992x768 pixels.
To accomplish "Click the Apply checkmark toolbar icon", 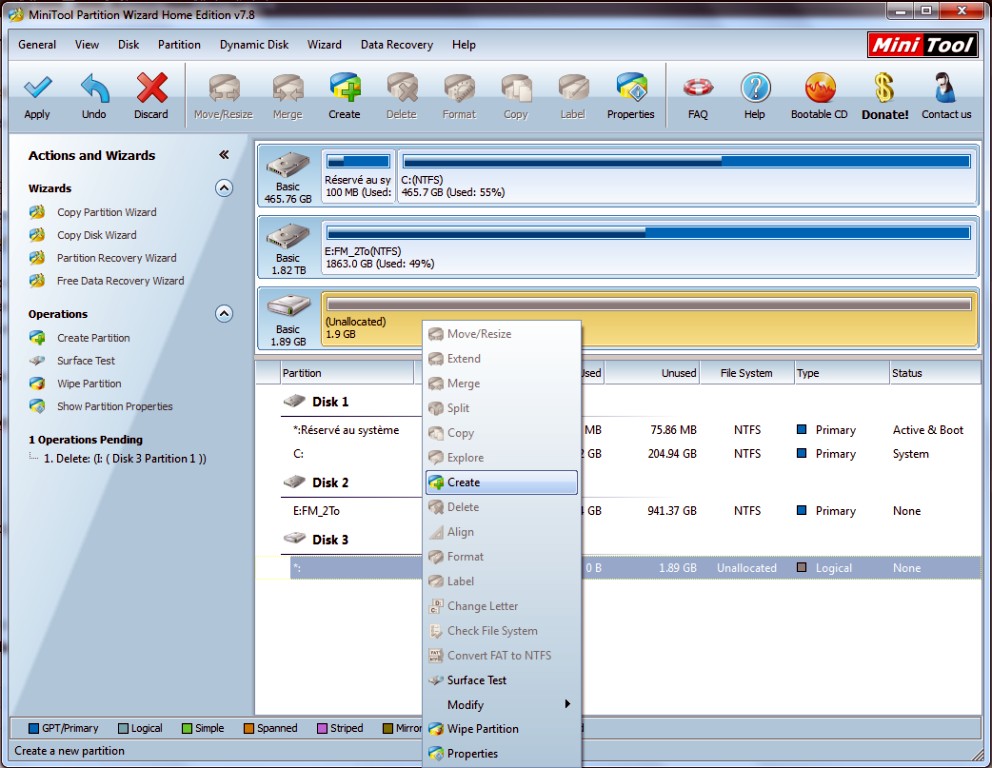I will (x=37, y=88).
